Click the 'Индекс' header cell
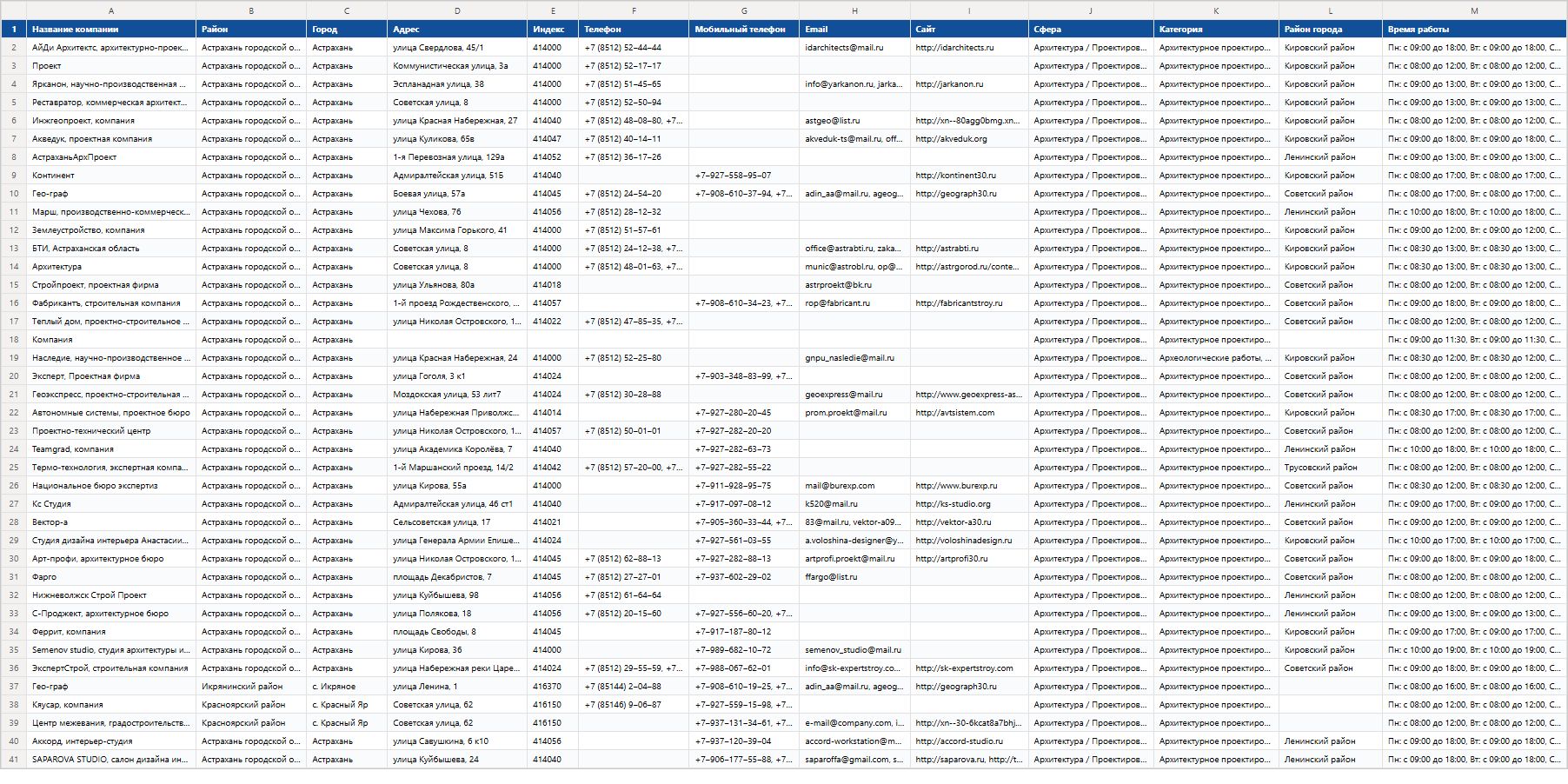Screen dimensions: 1568x784 (553, 30)
